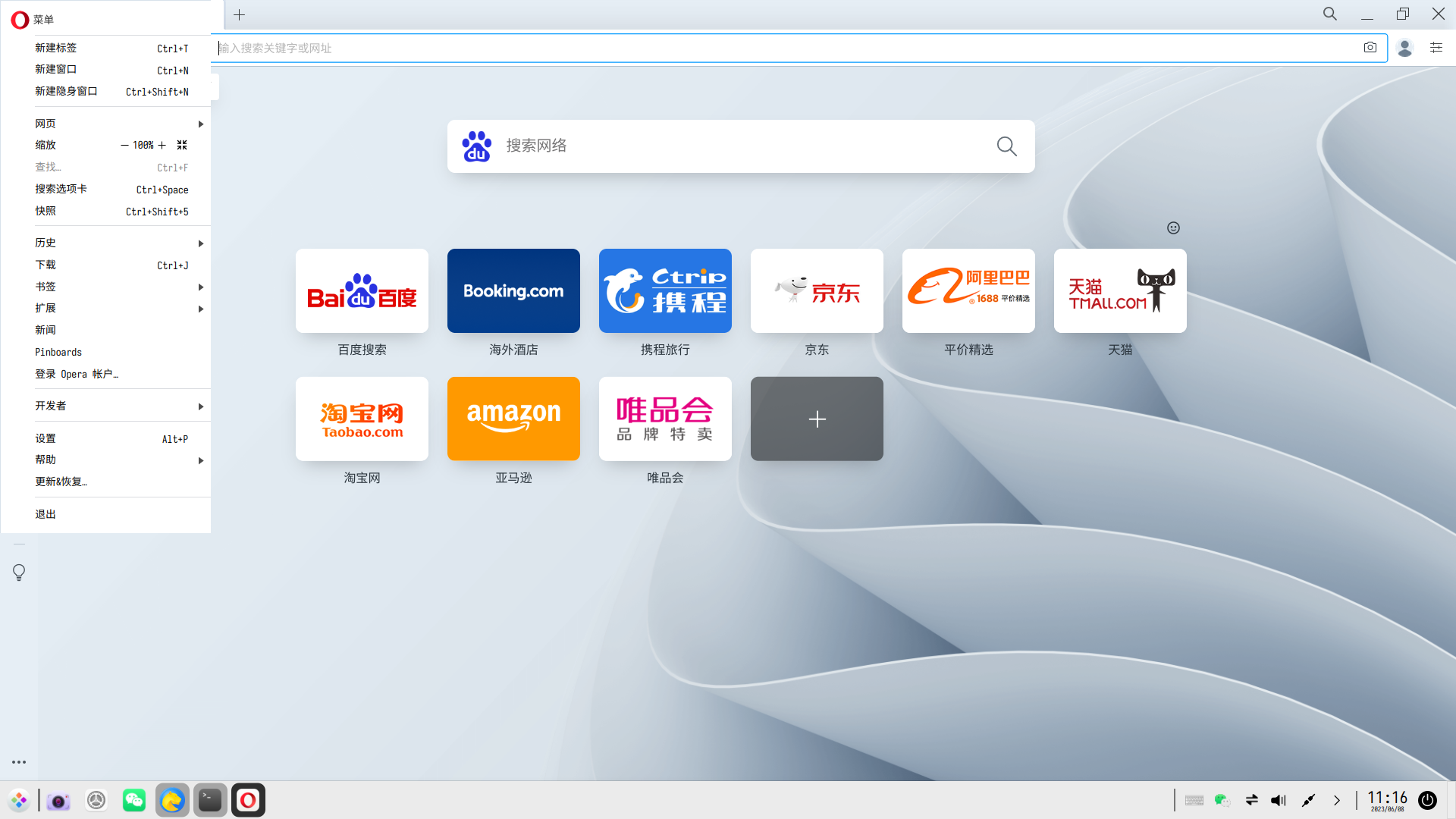Click the lightbulb tips icon in sidebar
Viewport: 1456px width, 819px height.
click(x=19, y=573)
